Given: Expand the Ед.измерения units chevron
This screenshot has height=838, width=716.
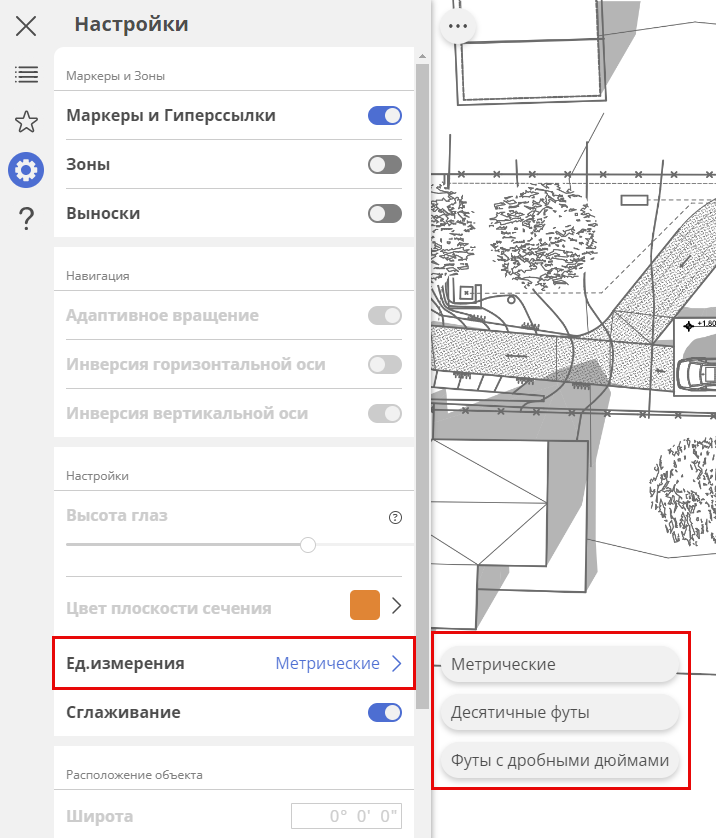Looking at the screenshot, I should (396, 663).
